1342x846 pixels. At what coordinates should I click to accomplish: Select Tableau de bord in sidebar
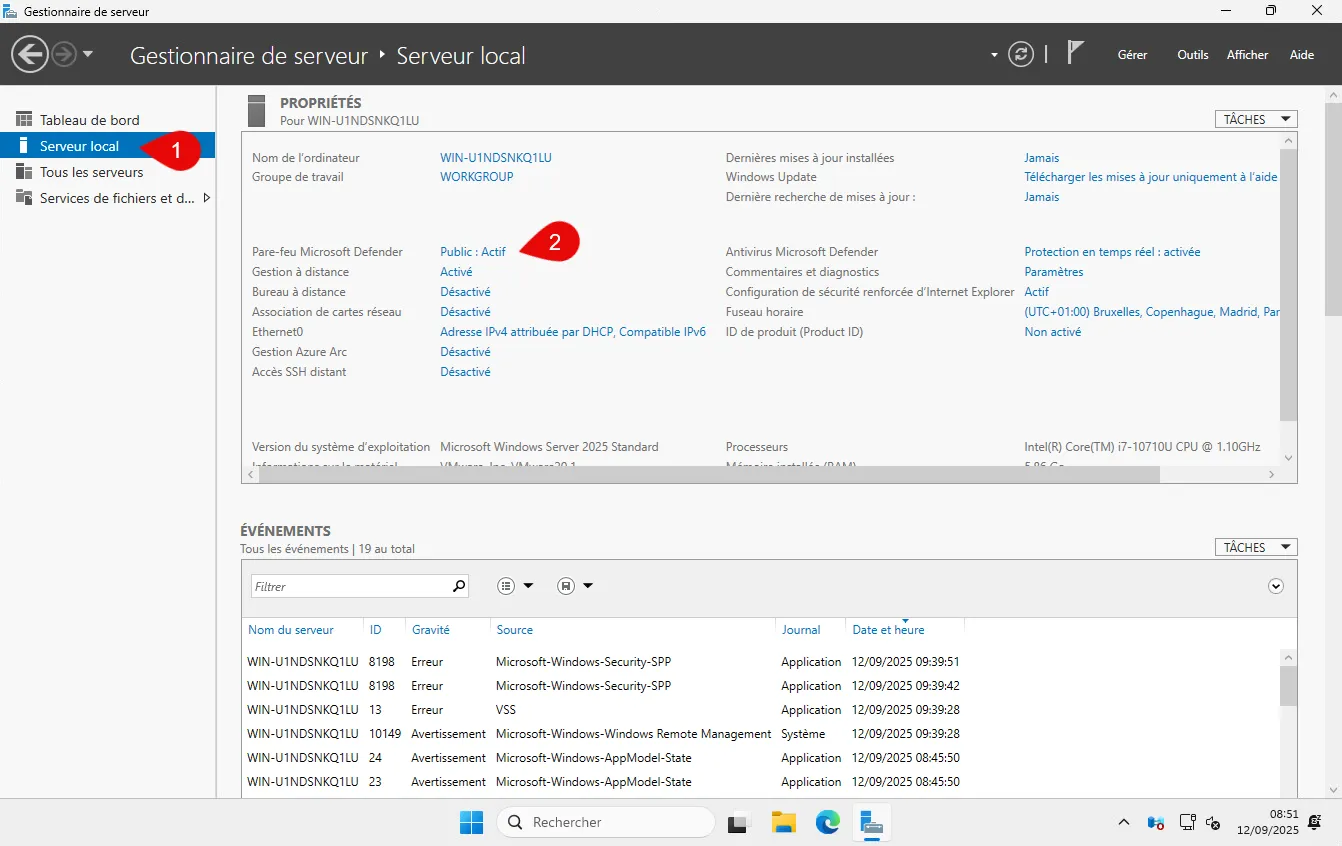pos(89,120)
